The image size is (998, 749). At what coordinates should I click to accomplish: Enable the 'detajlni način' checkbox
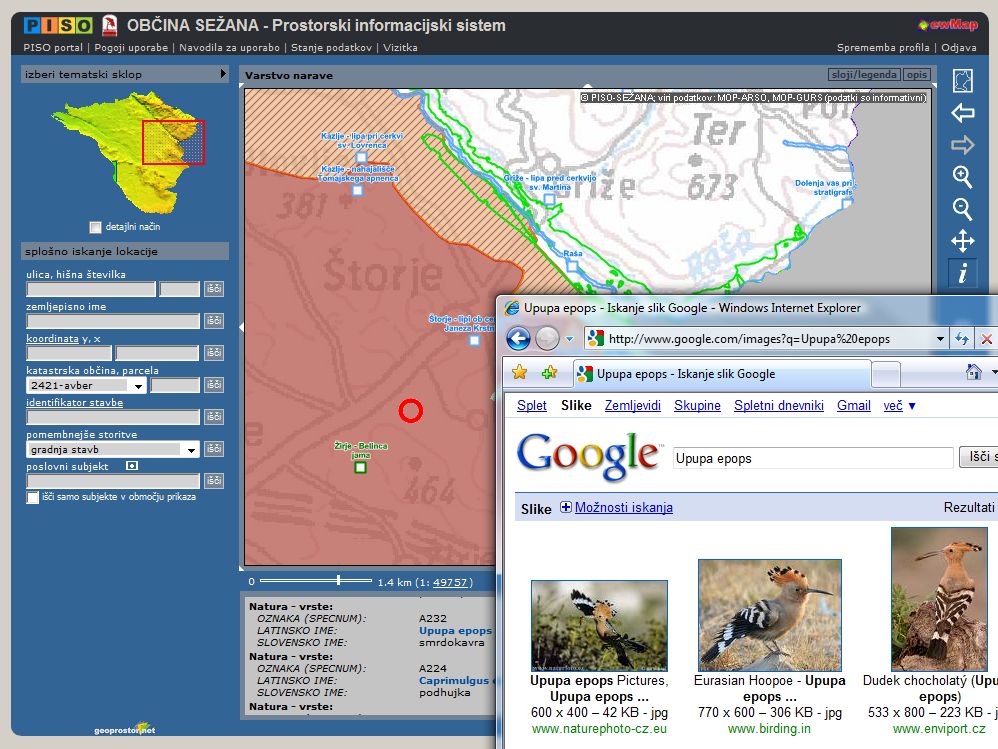96,227
